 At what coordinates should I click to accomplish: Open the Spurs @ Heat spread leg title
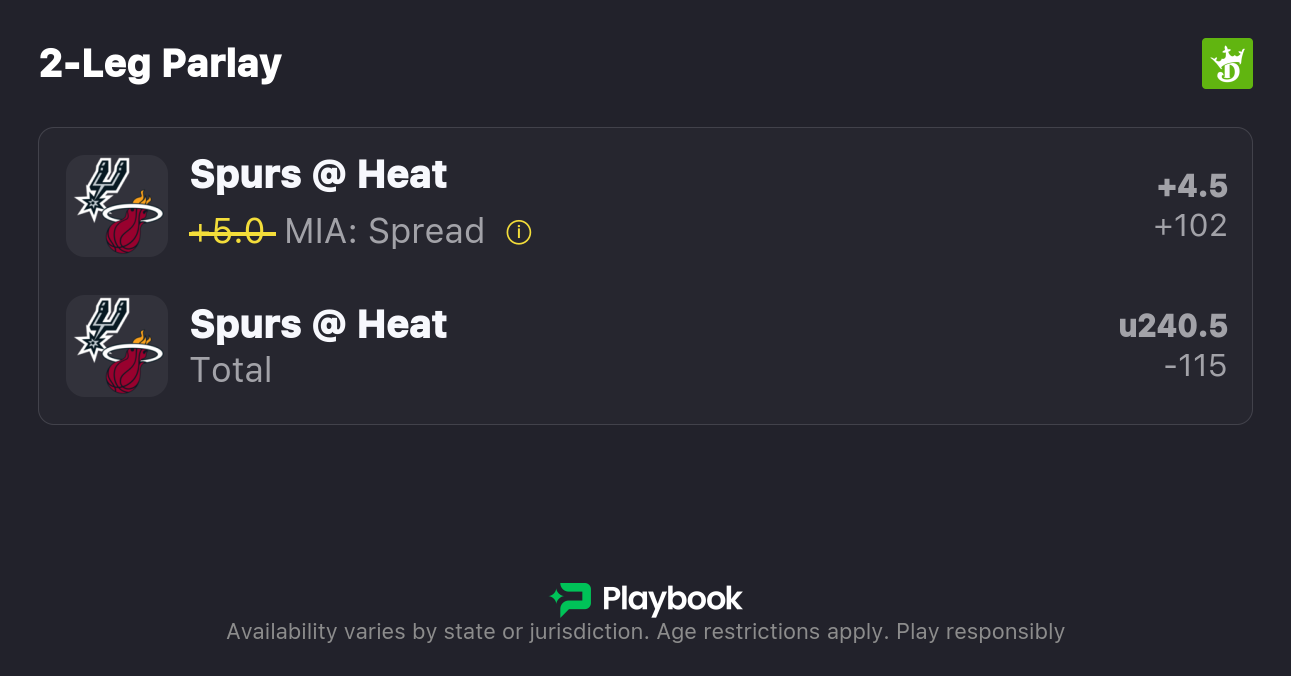(x=318, y=175)
